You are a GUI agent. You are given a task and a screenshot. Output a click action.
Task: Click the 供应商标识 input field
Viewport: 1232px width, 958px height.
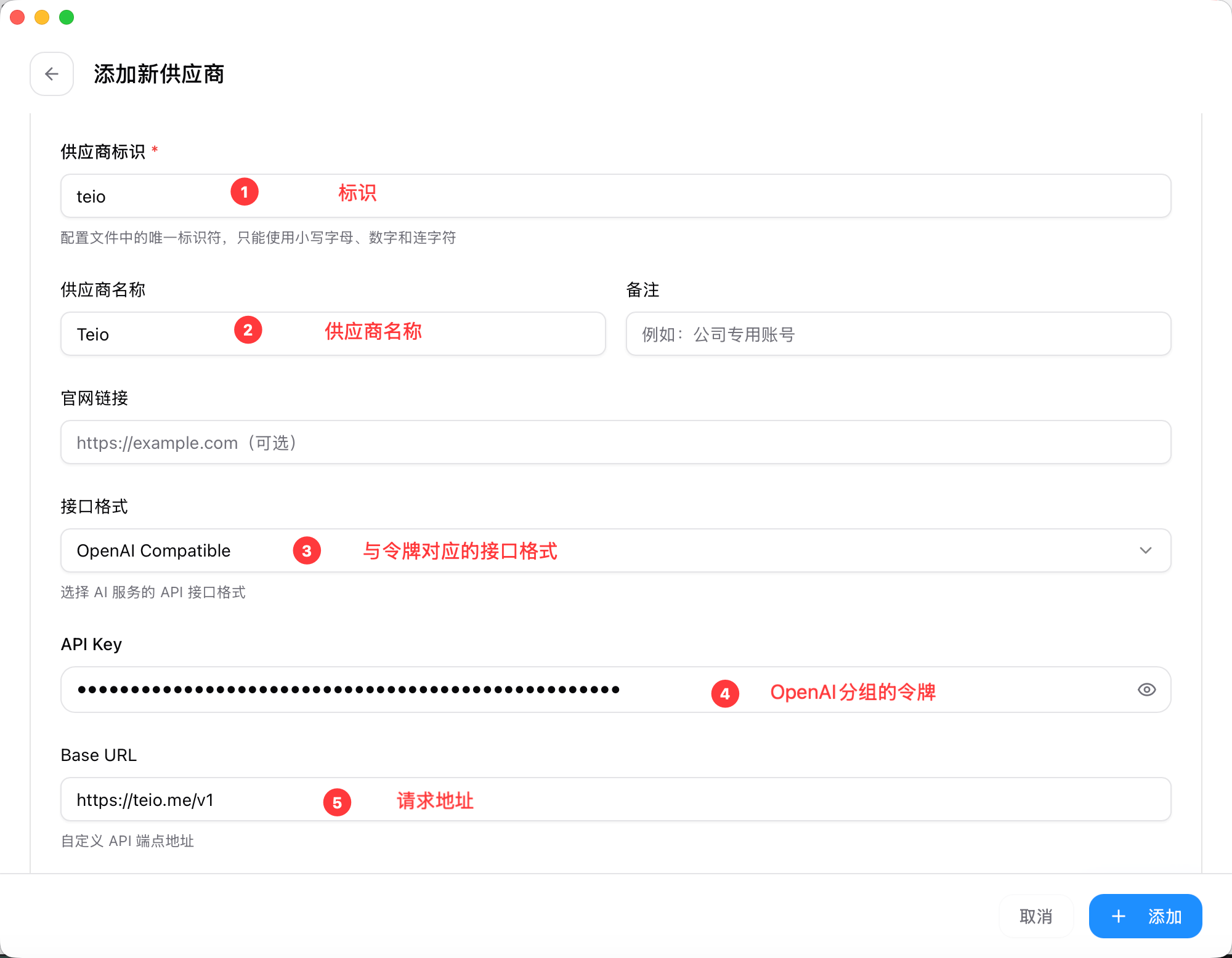click(x=615, y=196)
